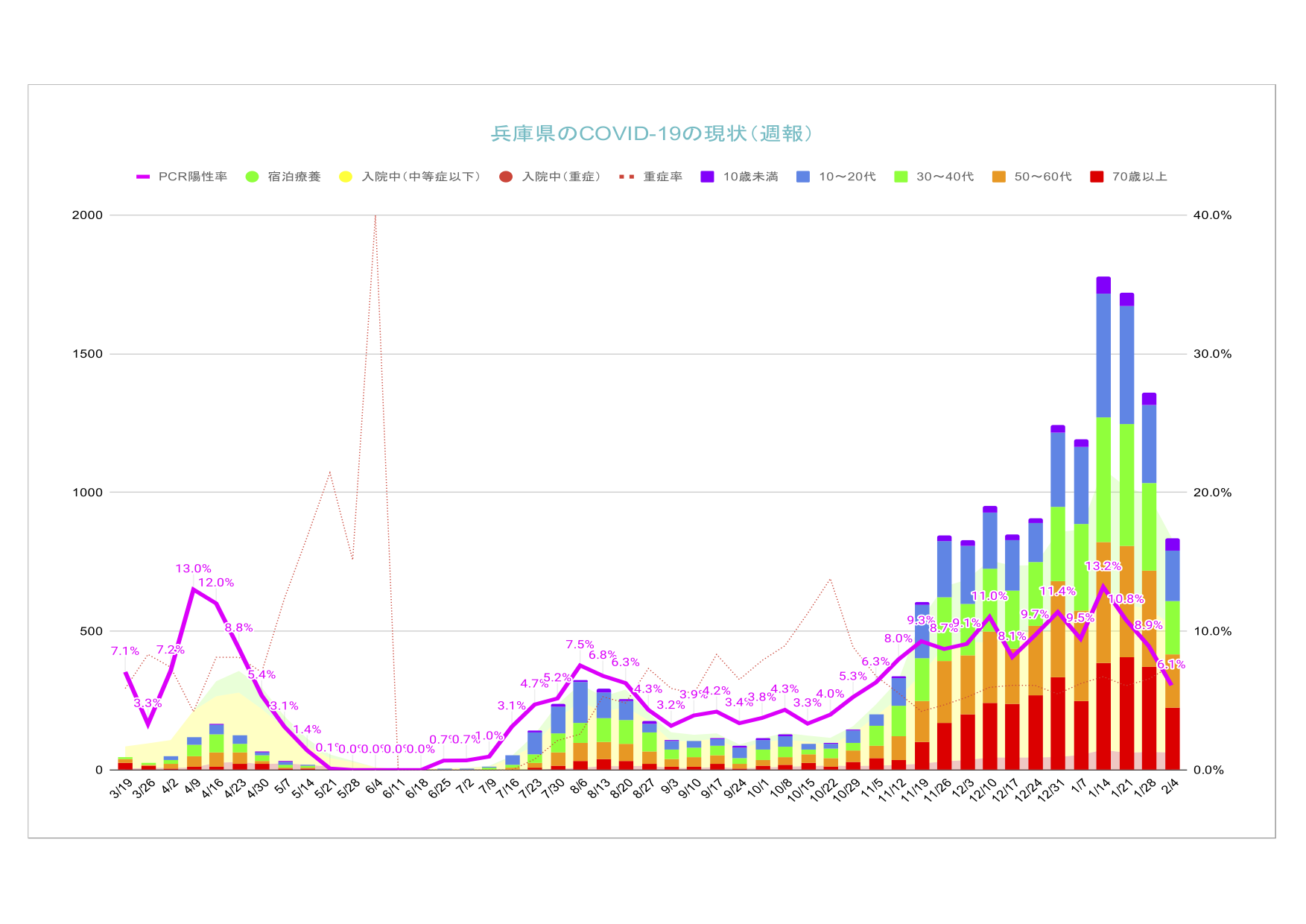Click the dotted 重症率 legend marker

click(x=627, y=177)
